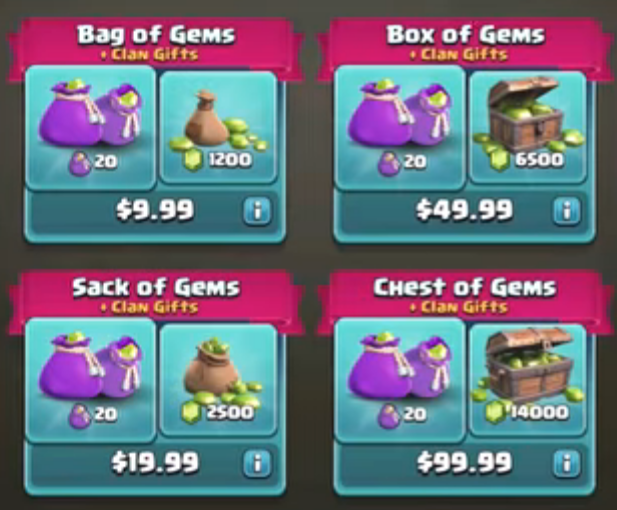Screen dimensions: 617x510
Task: Buy Bag of Gems for $9.99
Action: [155, 210]
